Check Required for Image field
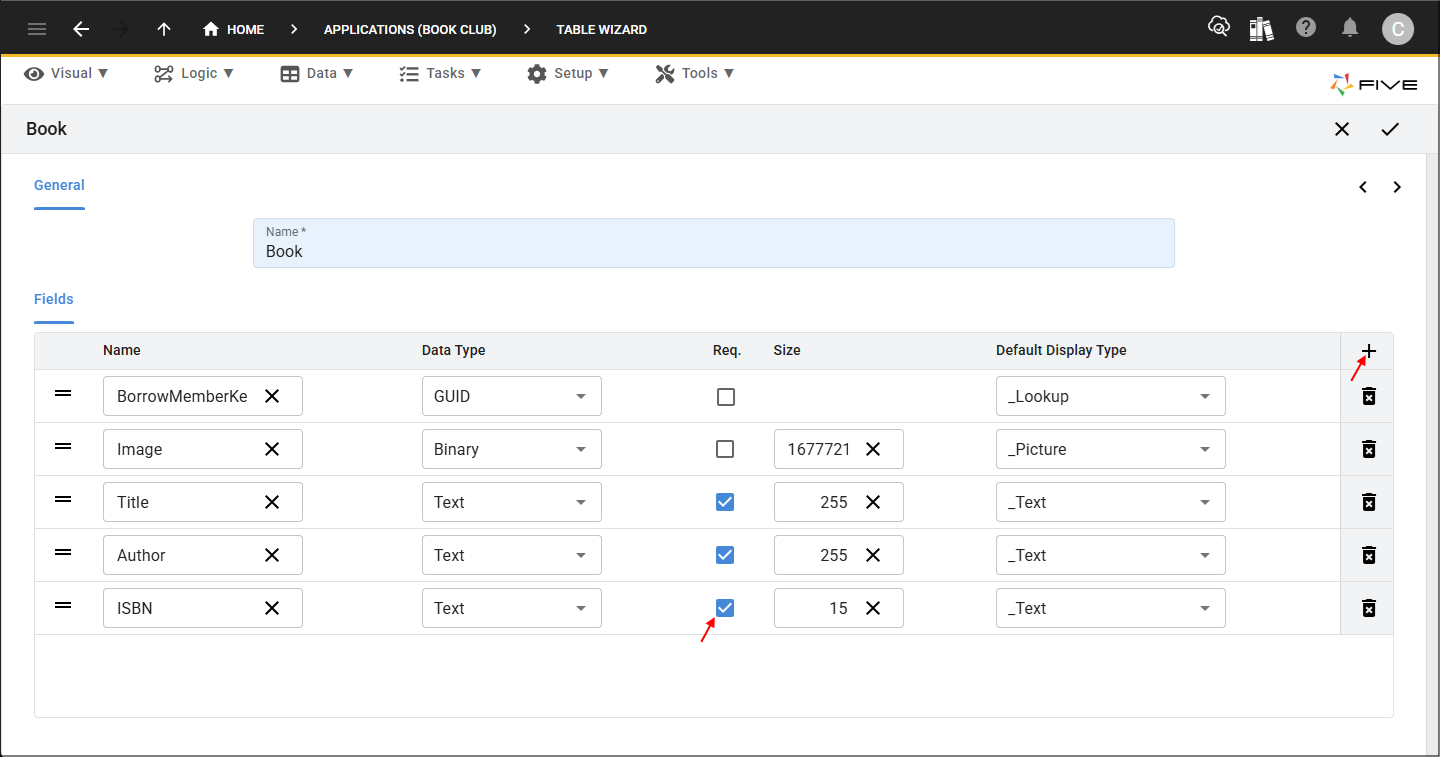 [726, 450]
